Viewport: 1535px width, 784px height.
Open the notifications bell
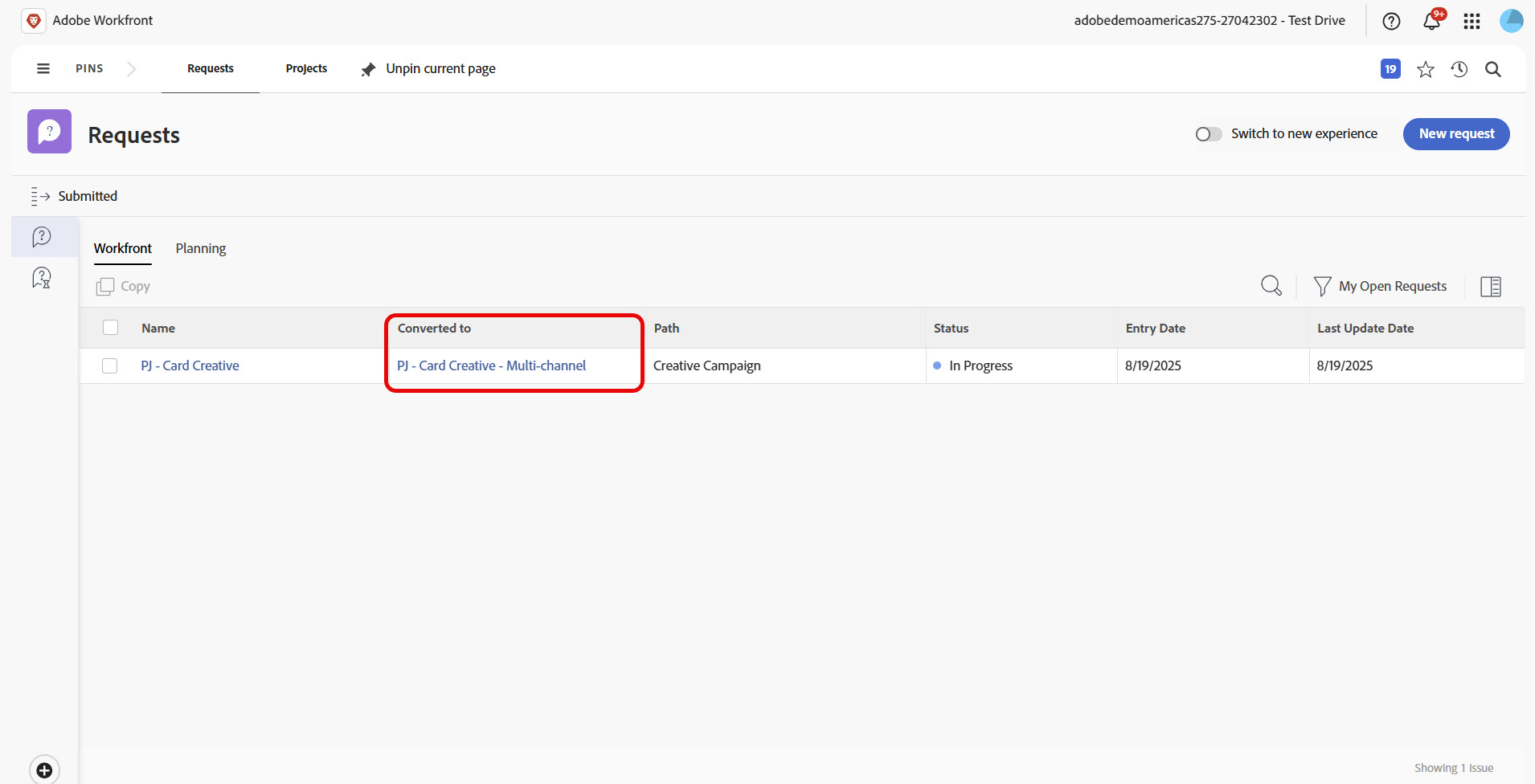[x=1432, y=20]
